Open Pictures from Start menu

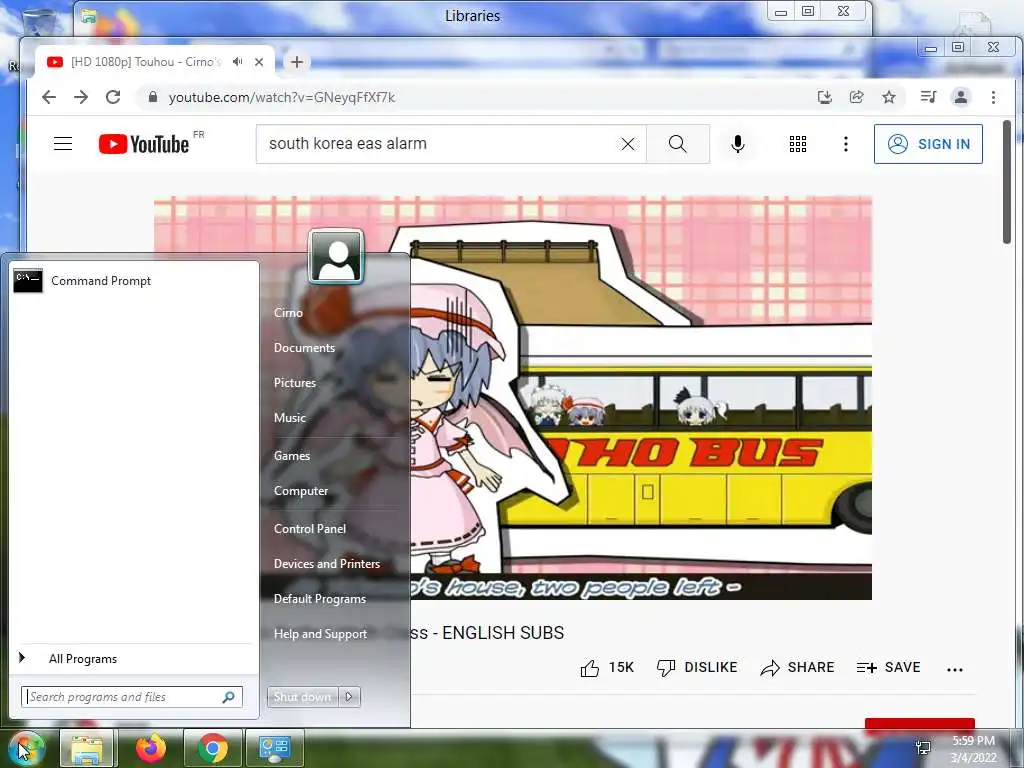tap(295, 383)
